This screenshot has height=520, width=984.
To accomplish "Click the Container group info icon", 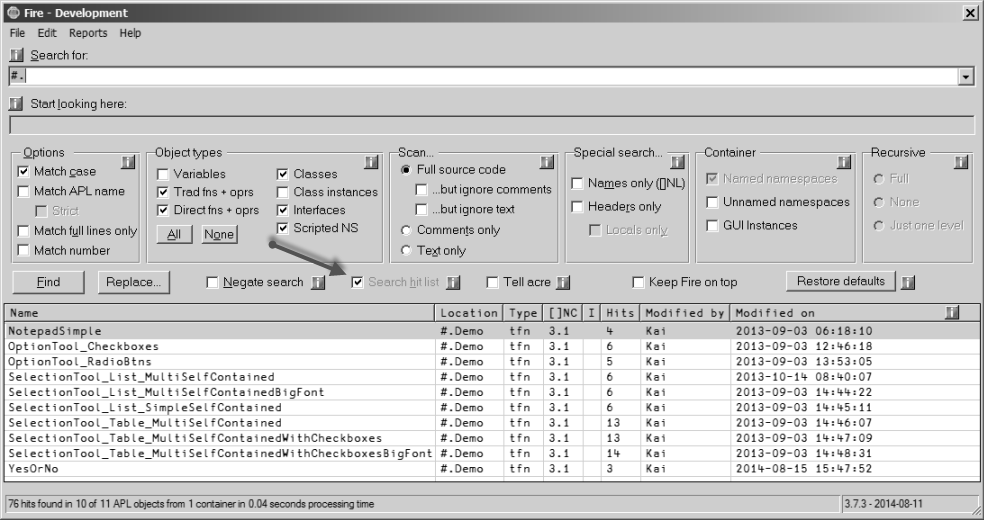I will [x=844, y=162].
